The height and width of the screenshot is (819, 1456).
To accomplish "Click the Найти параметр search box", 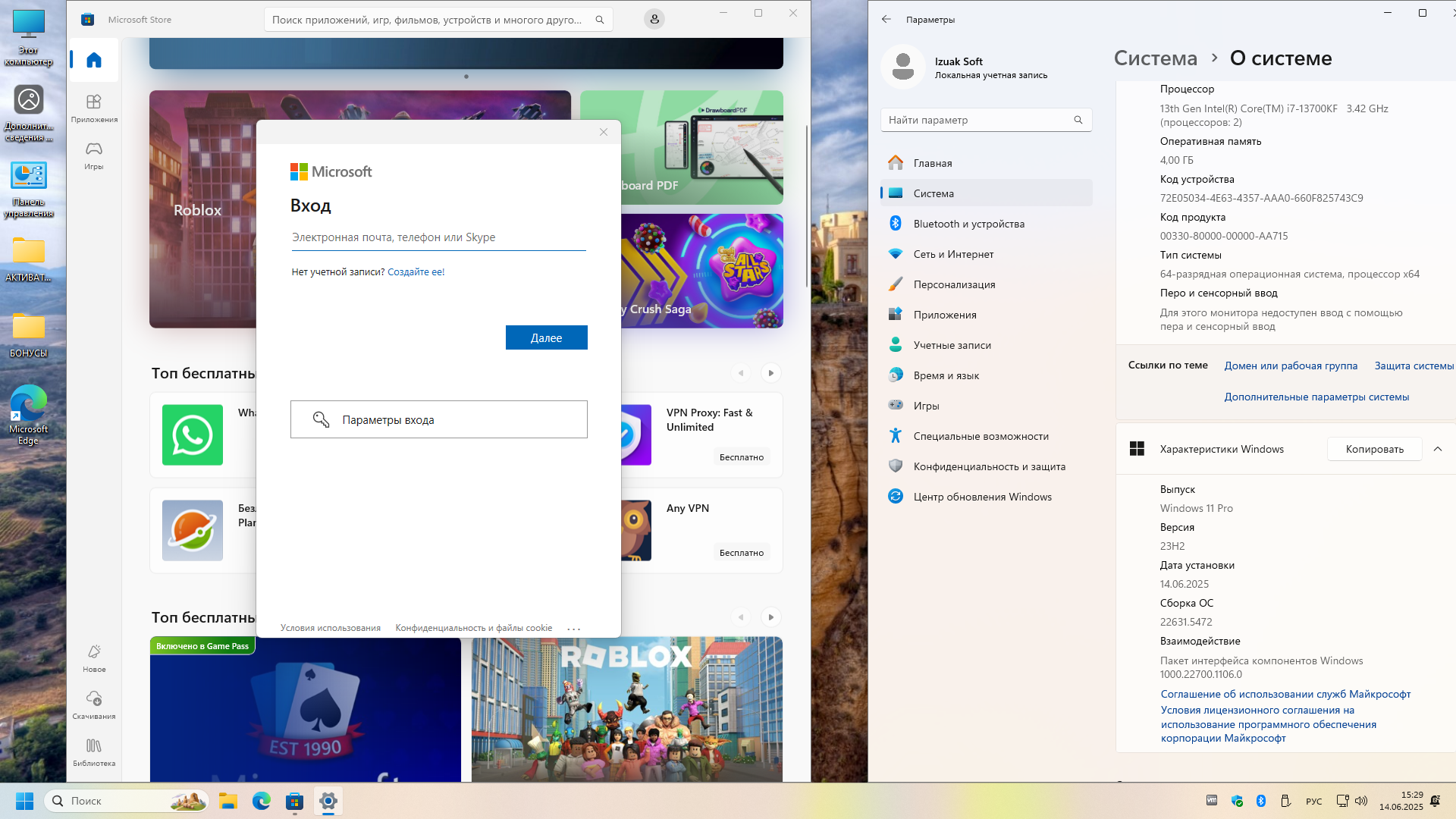I will point(986,120).
